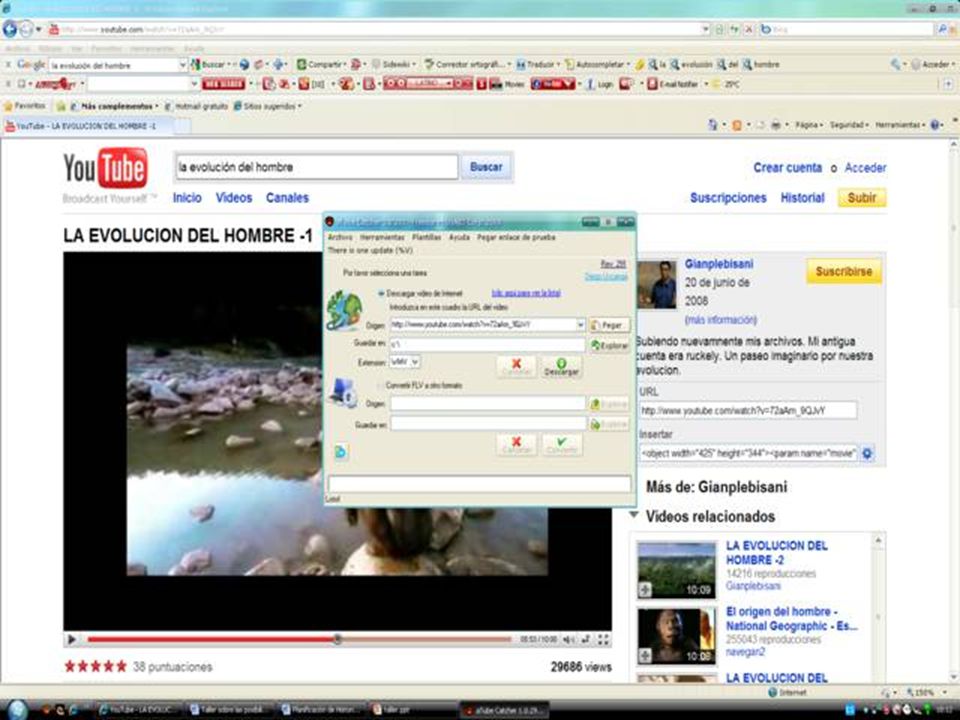This screenshot has height=720, width=960.
Task: Collapse the Videos relacionados section triangle
Action: [x=634, y=515]
